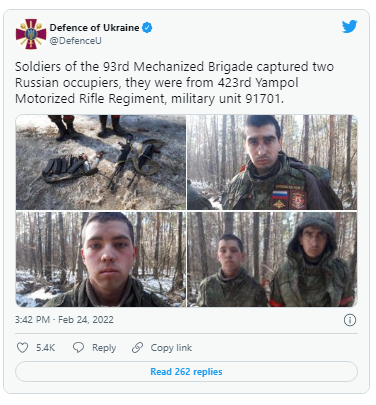Screen dimensions: 376x405
Task: Open the Defence of Ukraine profile name
Action: pyautogui.click(x=94, y=28)
